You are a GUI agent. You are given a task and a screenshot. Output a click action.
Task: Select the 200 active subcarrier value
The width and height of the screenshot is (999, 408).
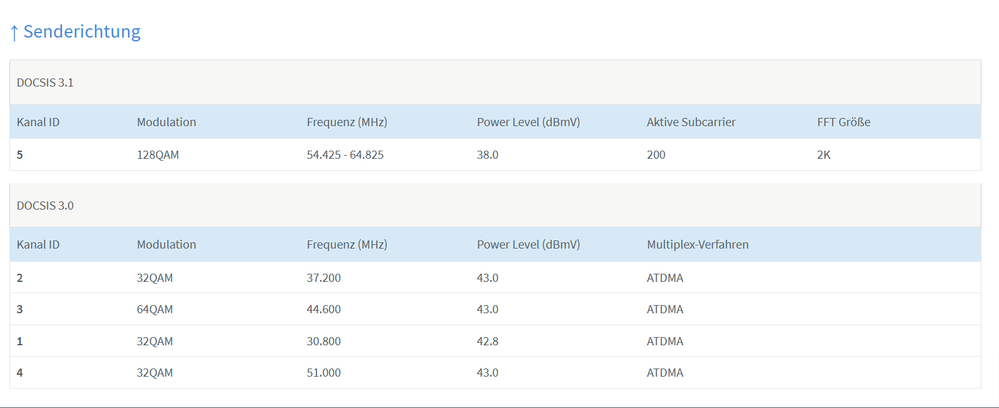click(x=656, y=155)
